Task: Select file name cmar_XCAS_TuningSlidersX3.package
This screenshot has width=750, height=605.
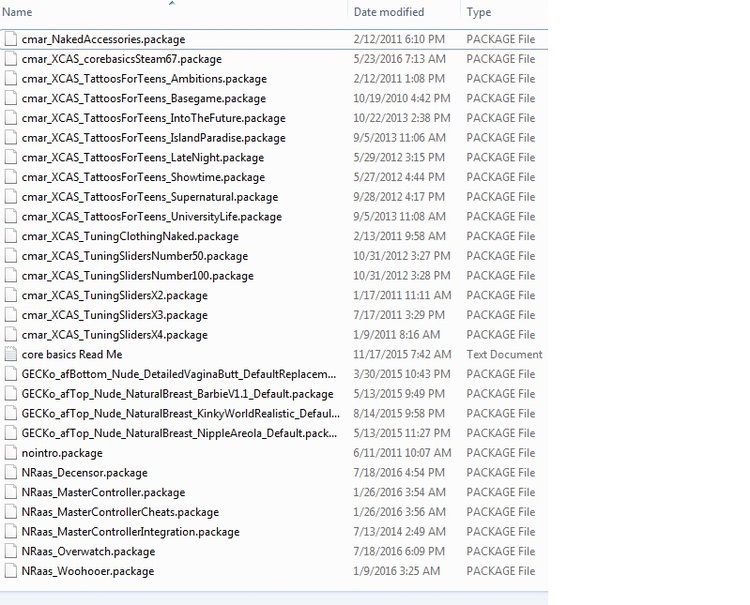Action: (115, 315)
